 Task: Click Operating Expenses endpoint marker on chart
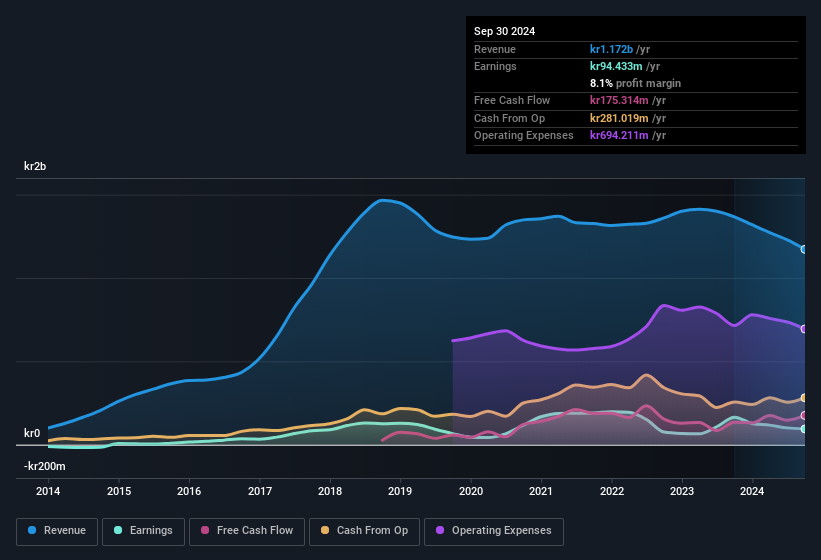click(804, 329)
